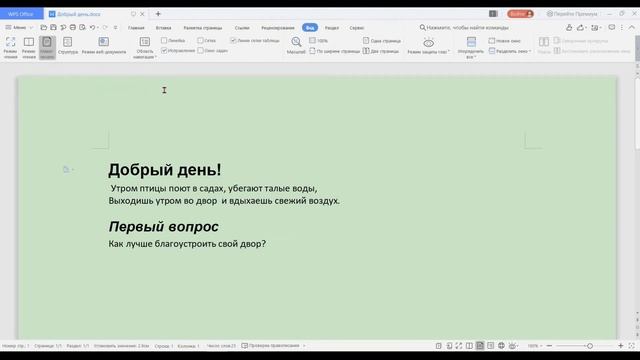The width and height of the screenshot is (640, 360).
Task: Open the eye protection mode dropdown
Action: pos(429,46)
